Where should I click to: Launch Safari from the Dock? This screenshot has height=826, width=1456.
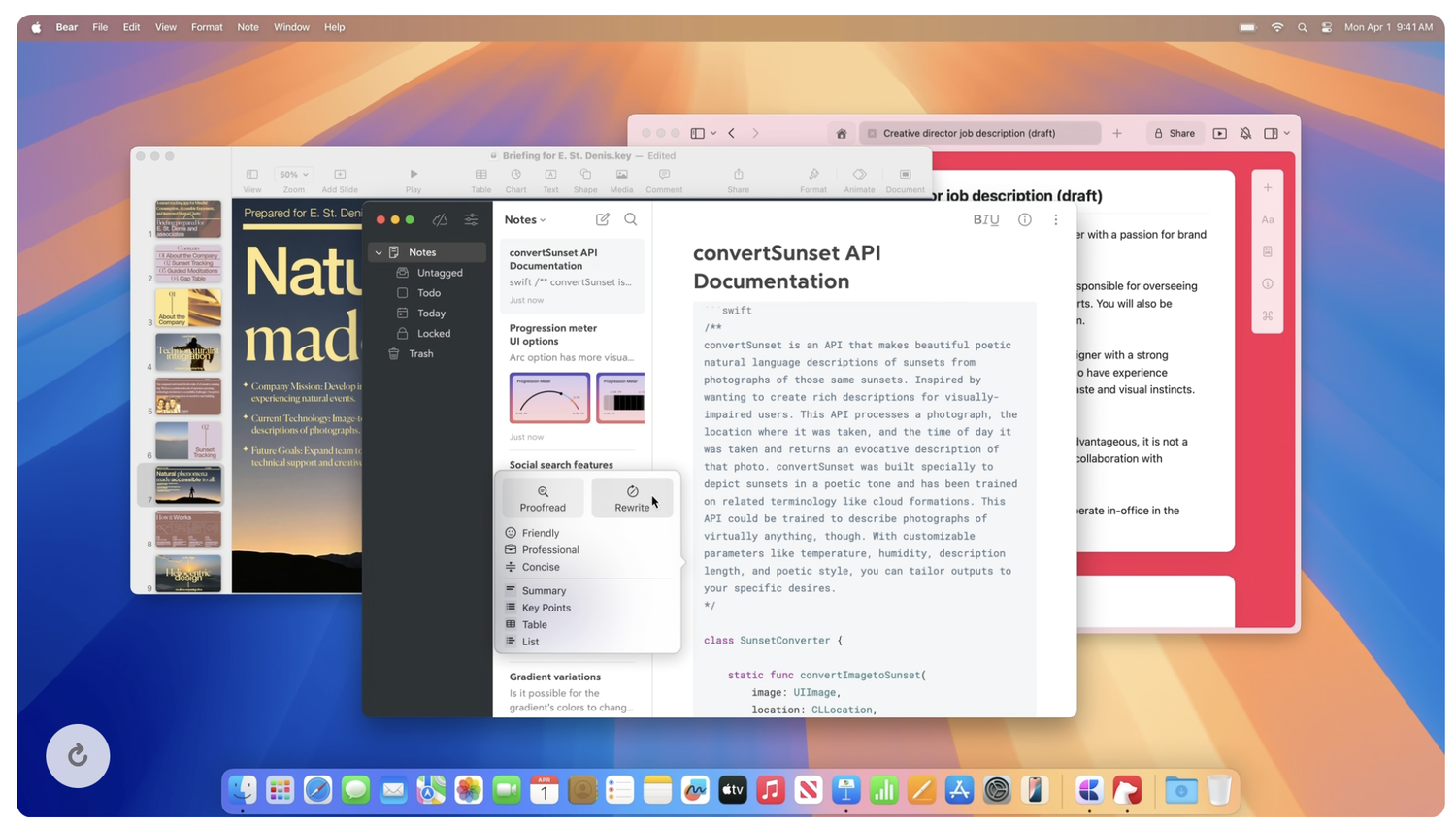(317, 790)
